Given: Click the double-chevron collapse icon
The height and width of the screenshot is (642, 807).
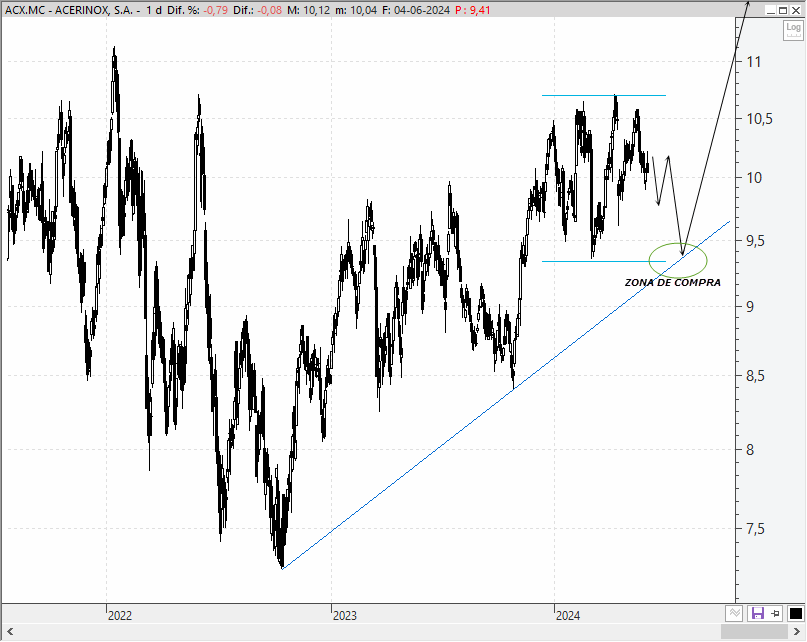Looking at the screenshot, I should [734, 614].
